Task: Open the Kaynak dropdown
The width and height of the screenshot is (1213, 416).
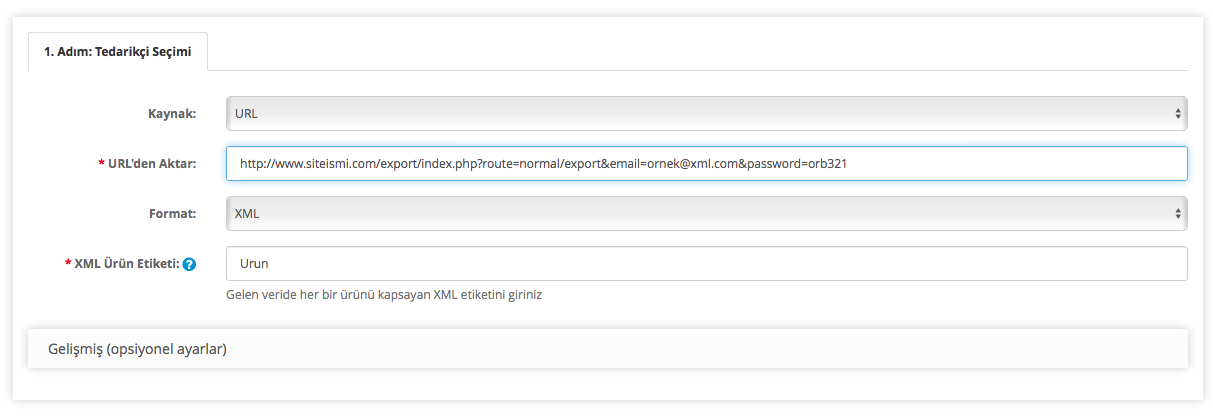Action: point(706,114)
